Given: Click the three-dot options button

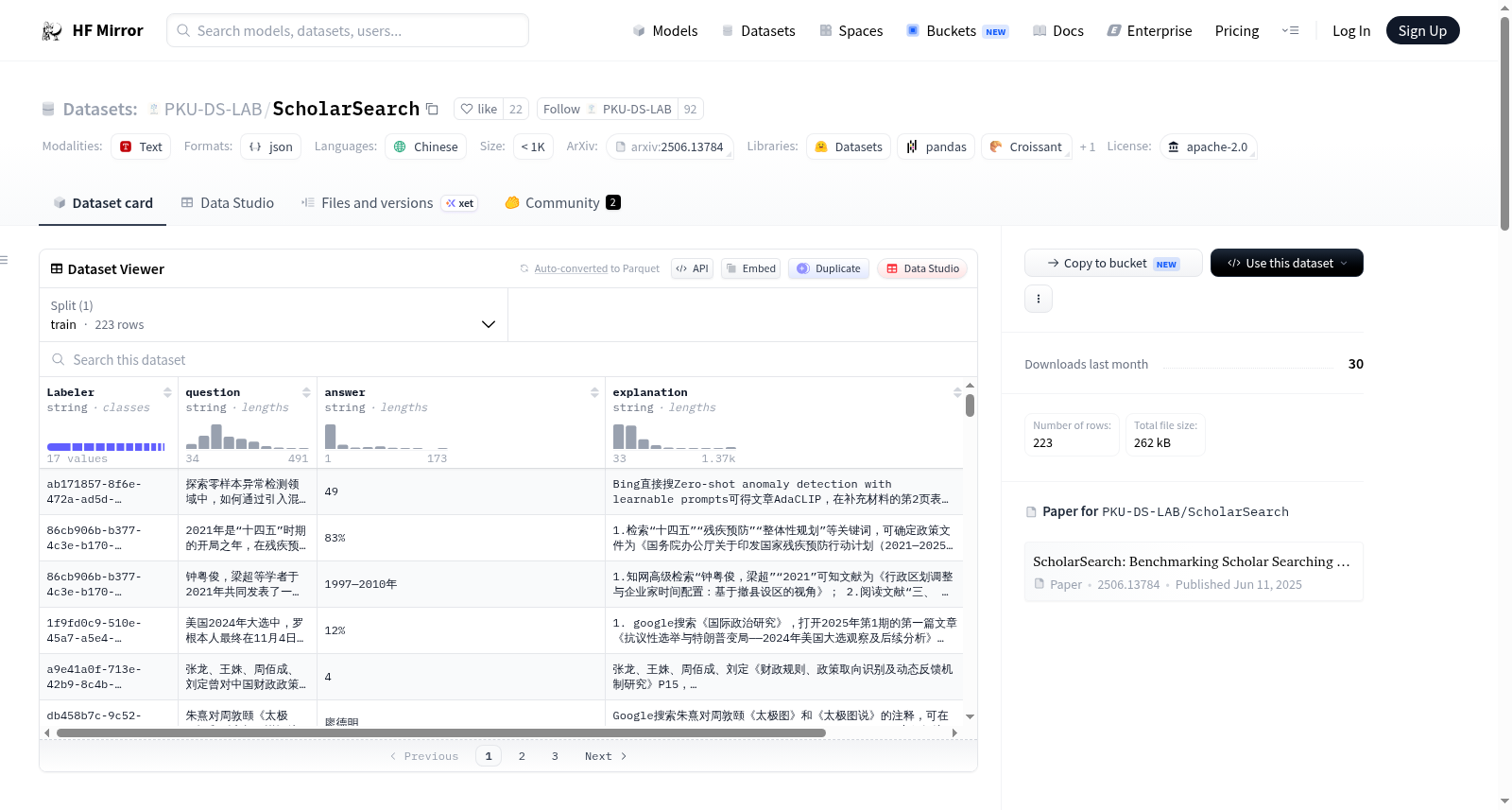Looking at the screenshot, I should point(1039,299).
